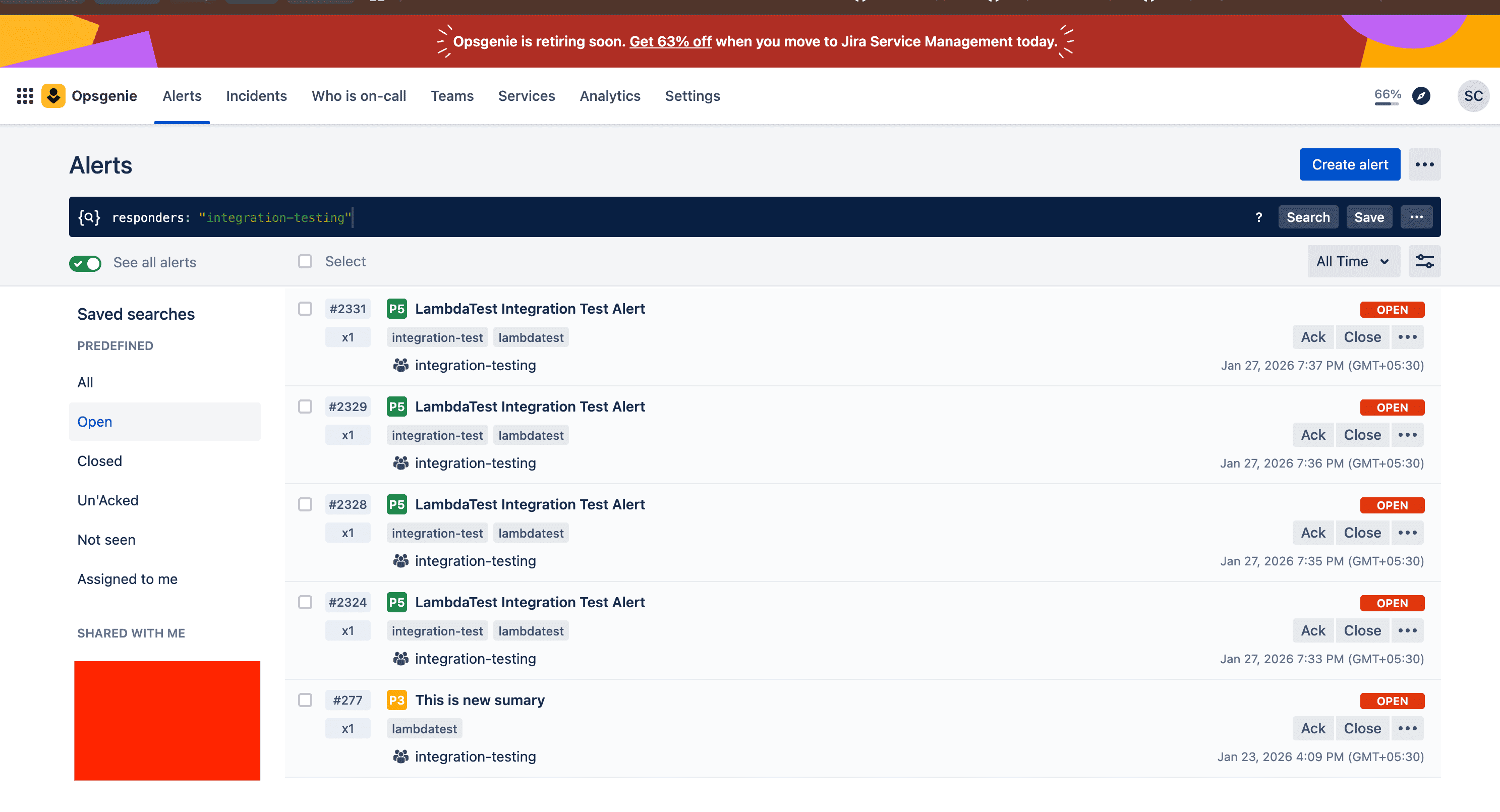The height and width of the screenshot is (812, 1500).
Task: Check the checkbox for alert #2329
Action: point(305,407)
